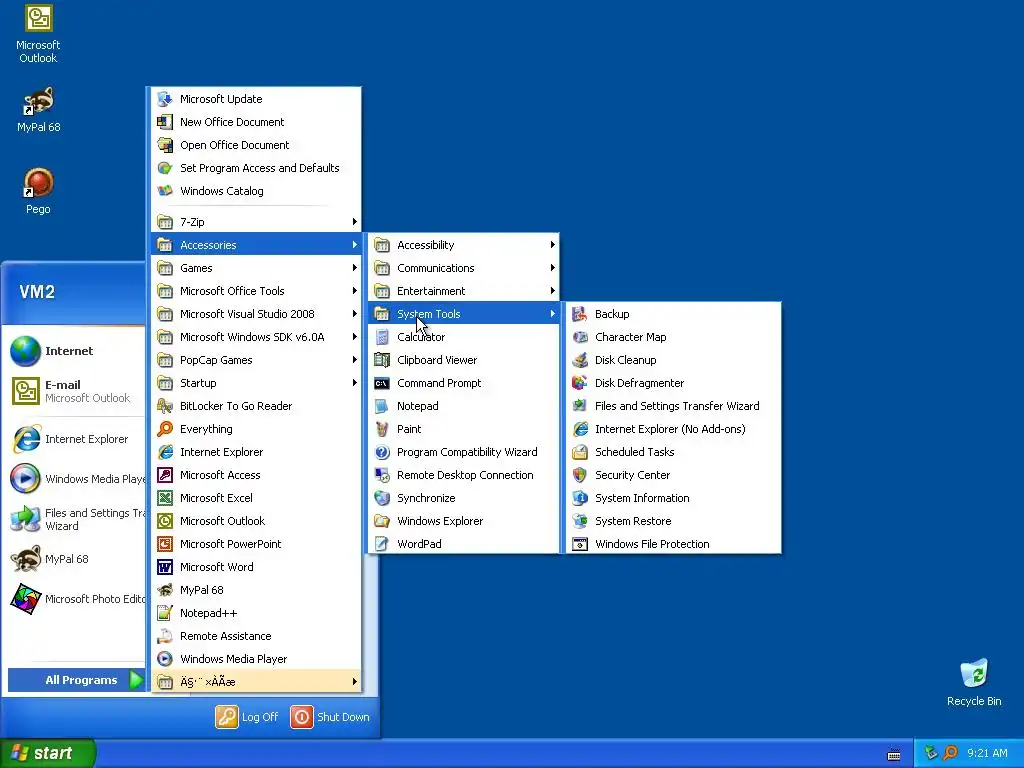Choose Open Office Document
This screenshot has height=768, width=1024.
pyautogui.click(x=256, y=145)
